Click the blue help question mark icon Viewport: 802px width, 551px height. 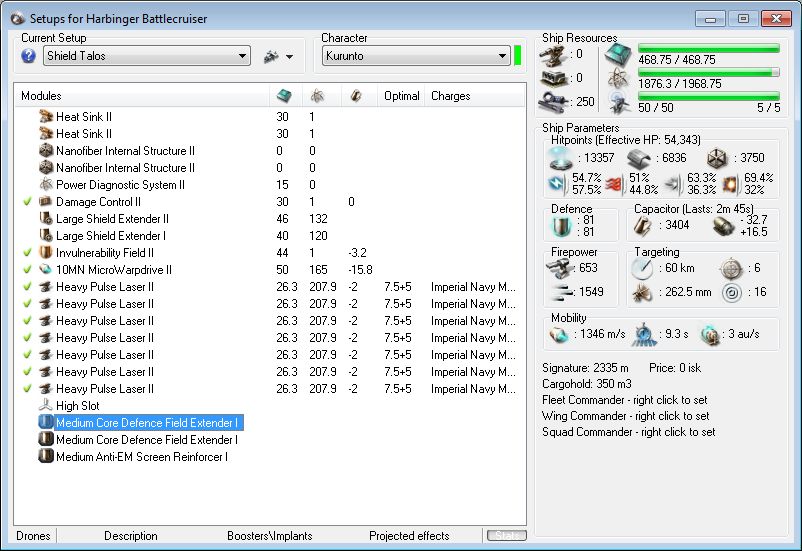point(29,56)
